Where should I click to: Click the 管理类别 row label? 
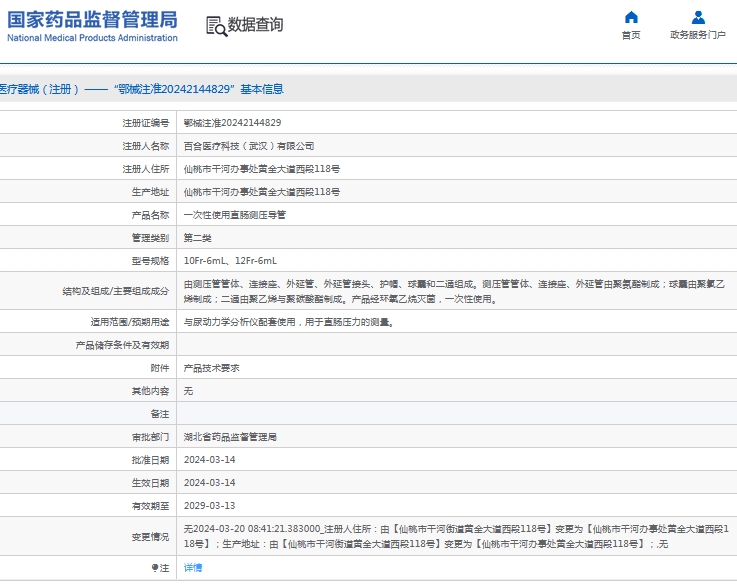pyautogui.click(x=150, y=238)
